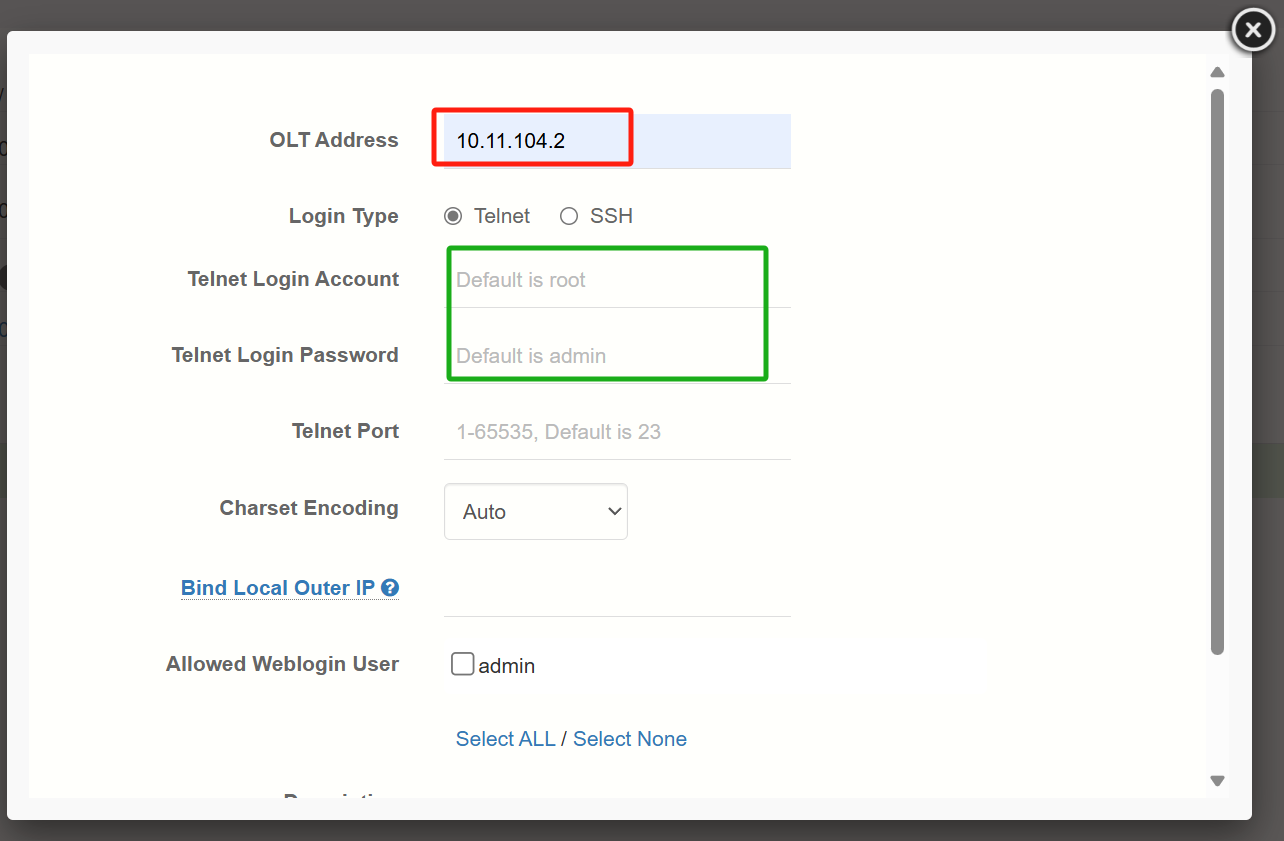Click the Charset Encoding dropdown arrow icon
The height and width of the screenshot is (841, 1284).
pos(614,511)
